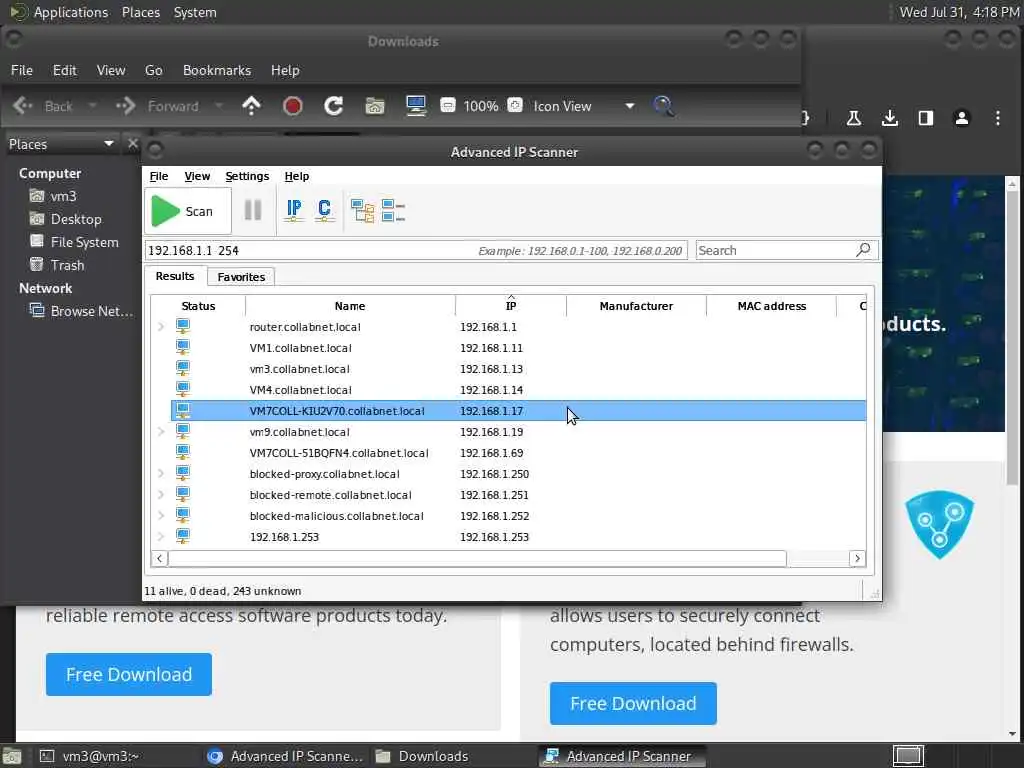The height and width of the screenshot is (768, 1024).
Task: Click the Reload icon in Downloads toolbar
Action: (x=334, y=106)
